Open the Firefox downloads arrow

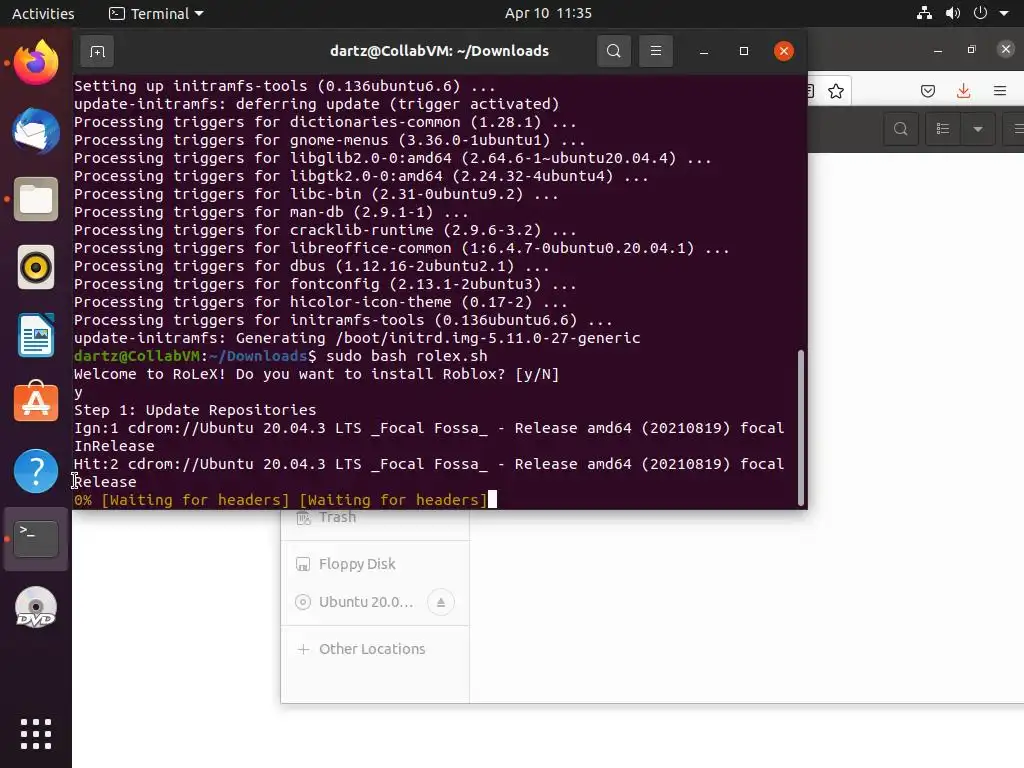[963, 91]
